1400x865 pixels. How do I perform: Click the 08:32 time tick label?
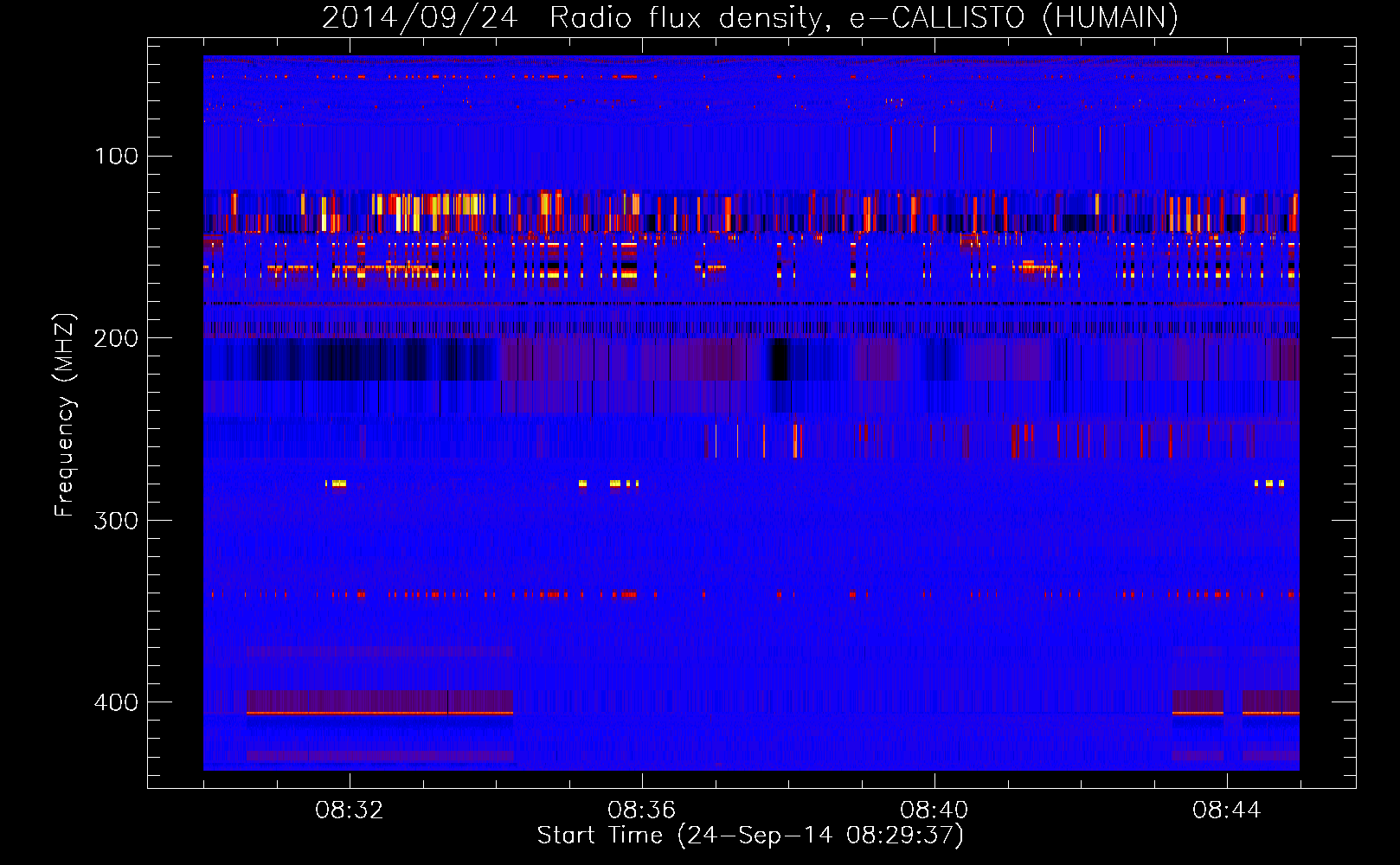[x=350, y=811]
